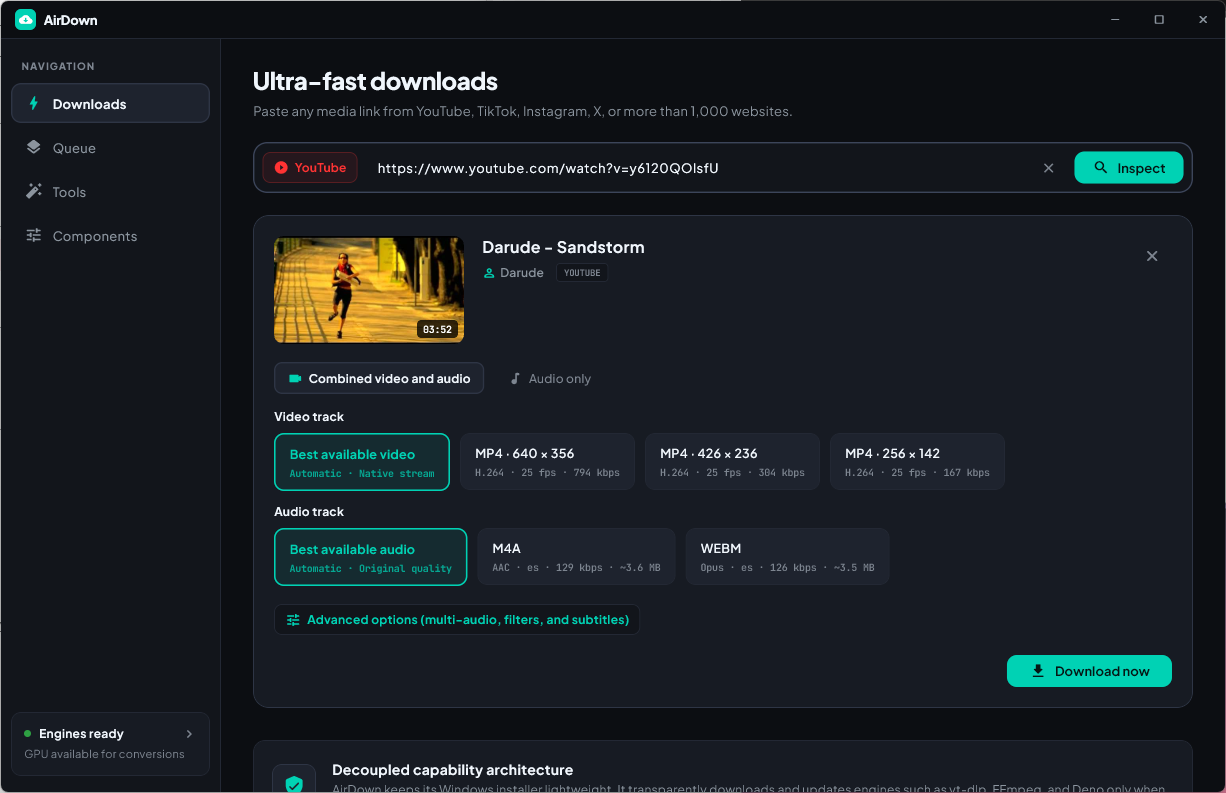Click the Download now button
Viewport: 1226px width, 793px height.
1089,671
